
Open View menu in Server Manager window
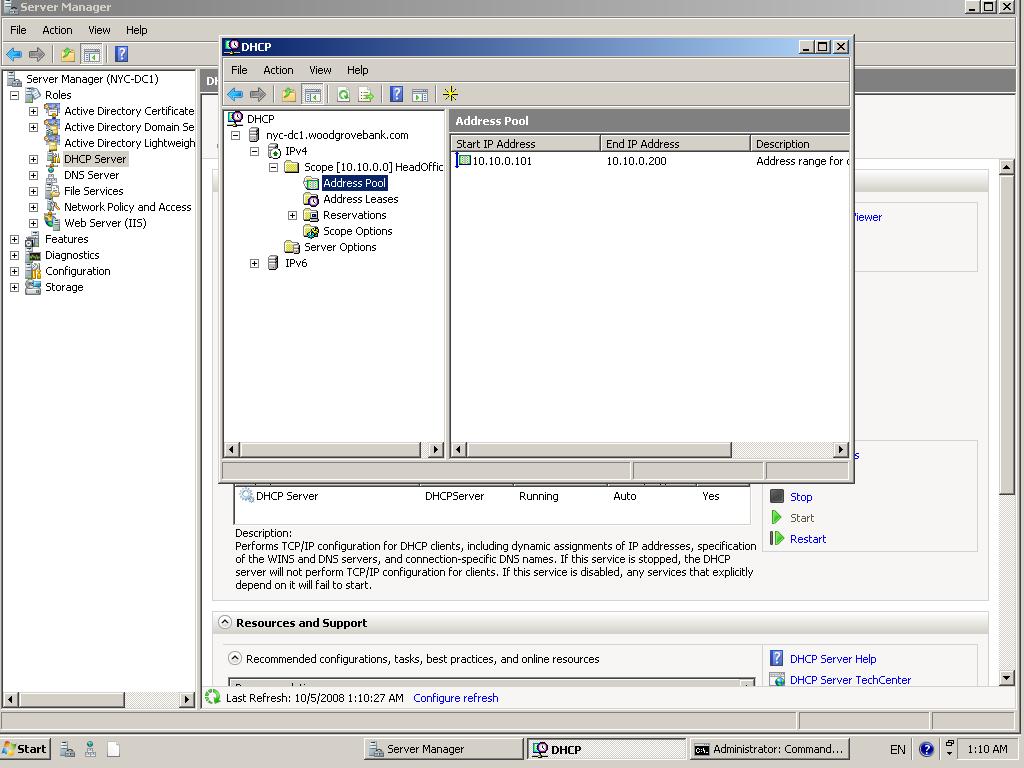[99, 30]
